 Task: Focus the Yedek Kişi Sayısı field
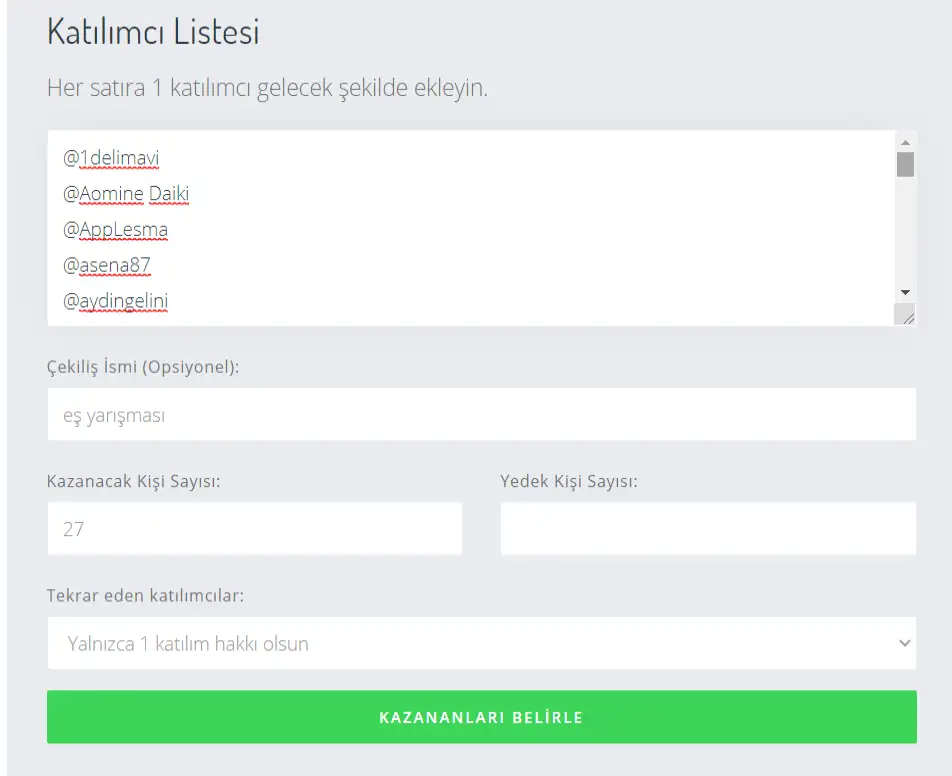pos(707,529)
